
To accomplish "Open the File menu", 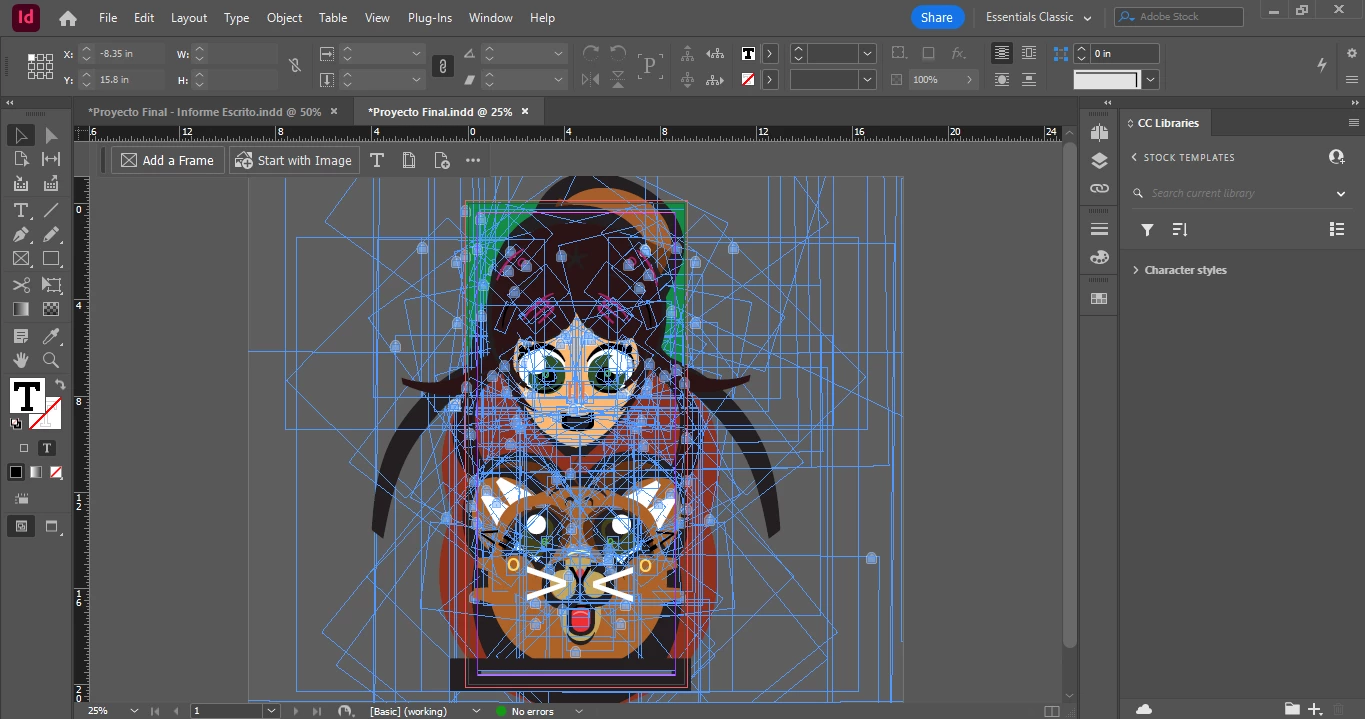I will pyautogui.click(x=108, y=18).
